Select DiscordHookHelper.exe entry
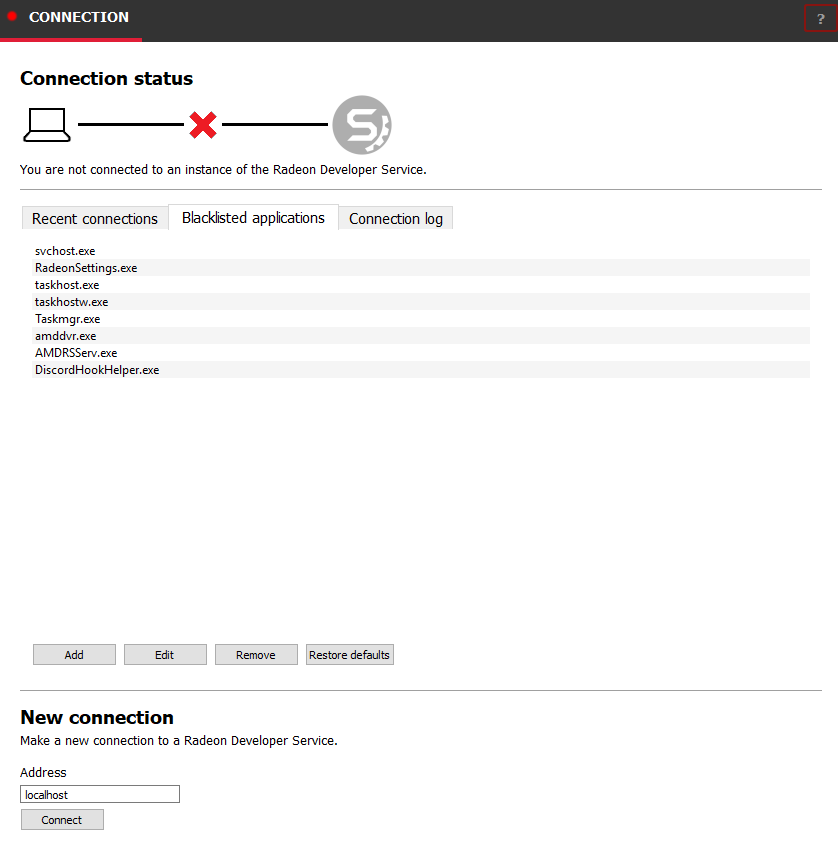Image resolution: width=838 pixels, height=843 pixels. pyautogui.click(x=97, y=370)
